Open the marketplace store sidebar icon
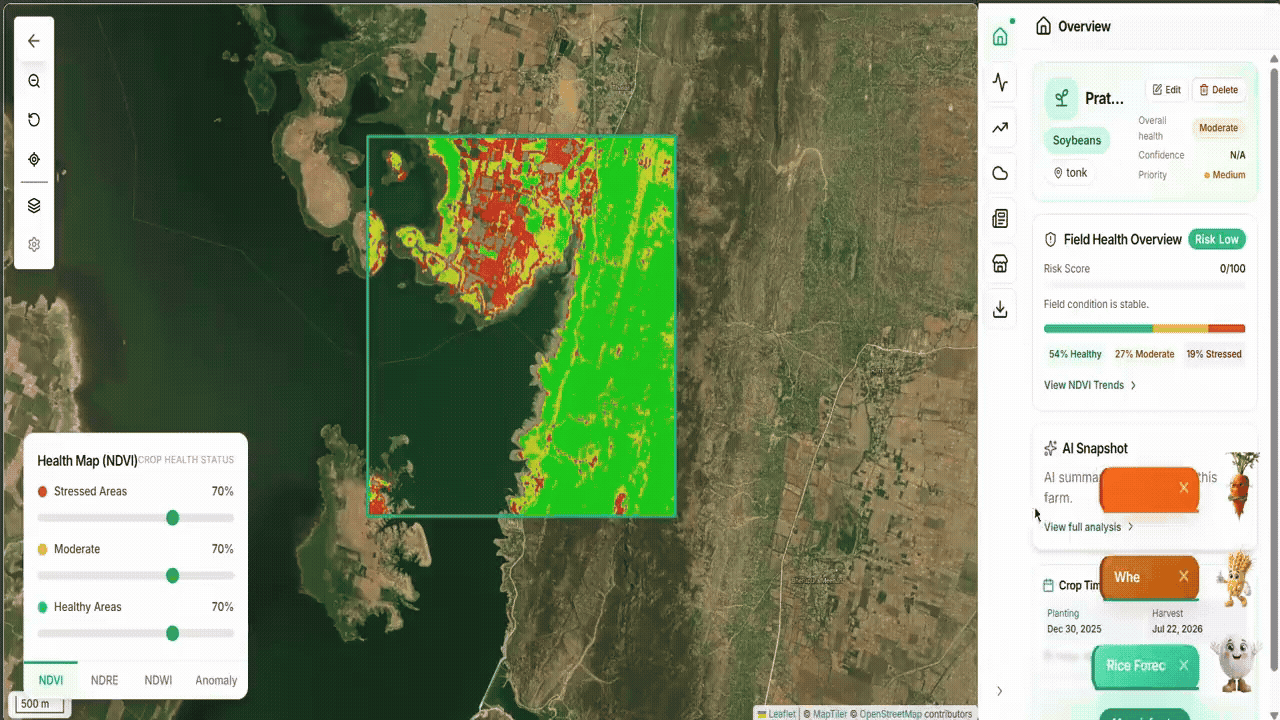Screen dimensions: 1280x720 pyautogui.click(x=1000, y=264)
